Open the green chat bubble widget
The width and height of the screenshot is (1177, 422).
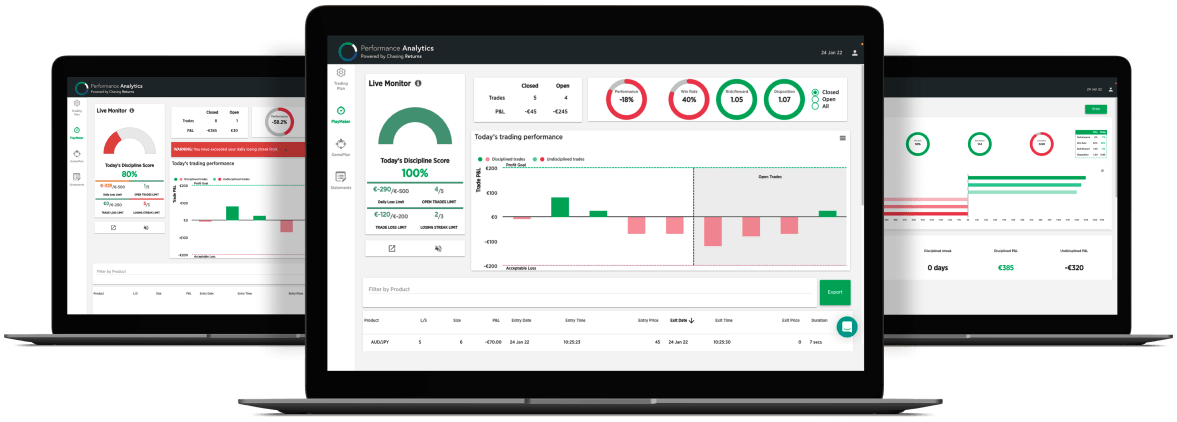pyautogui.click(x=847, y=327)
